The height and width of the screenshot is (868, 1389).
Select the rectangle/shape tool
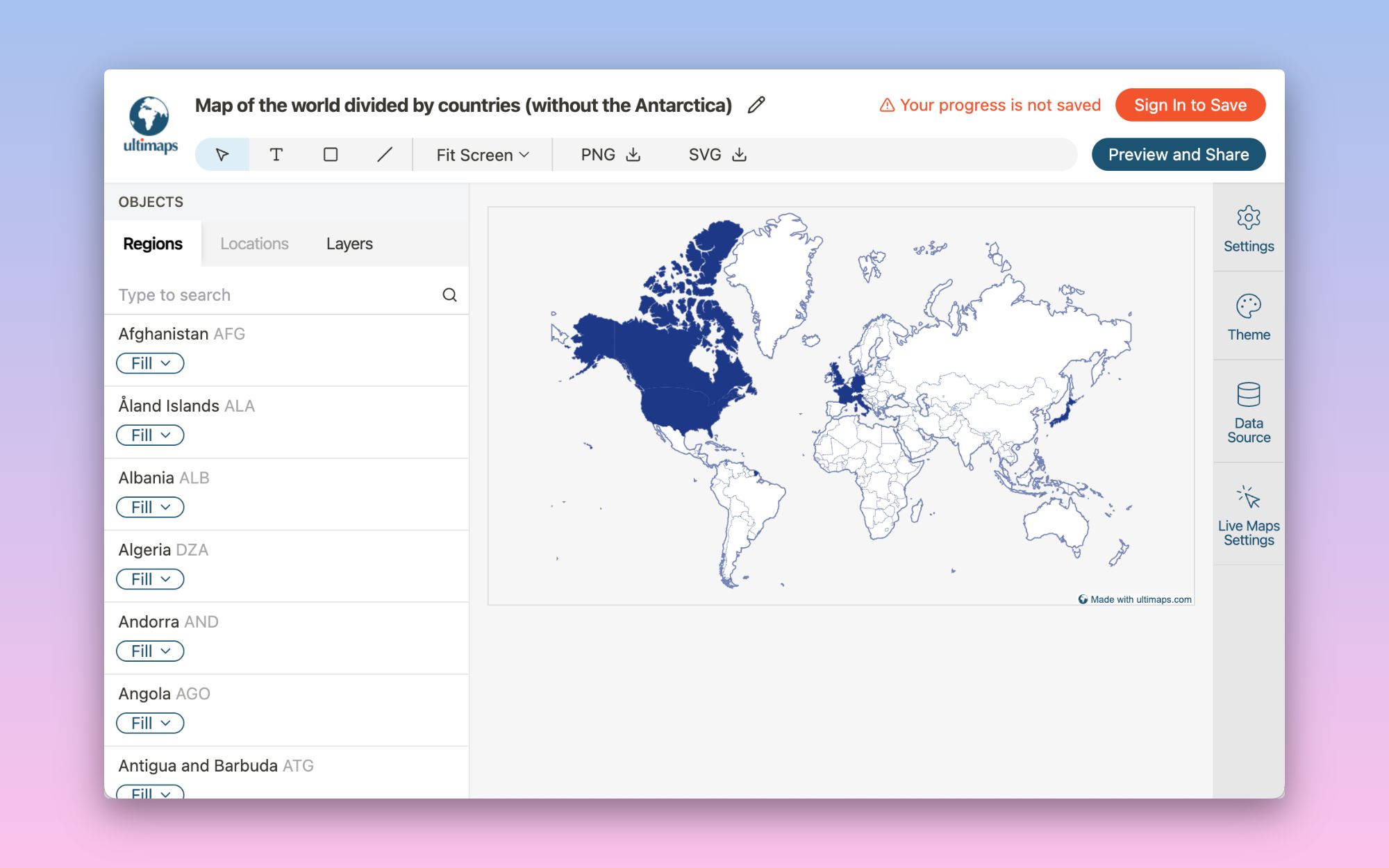pyautogui.click(x=330, y=154)
